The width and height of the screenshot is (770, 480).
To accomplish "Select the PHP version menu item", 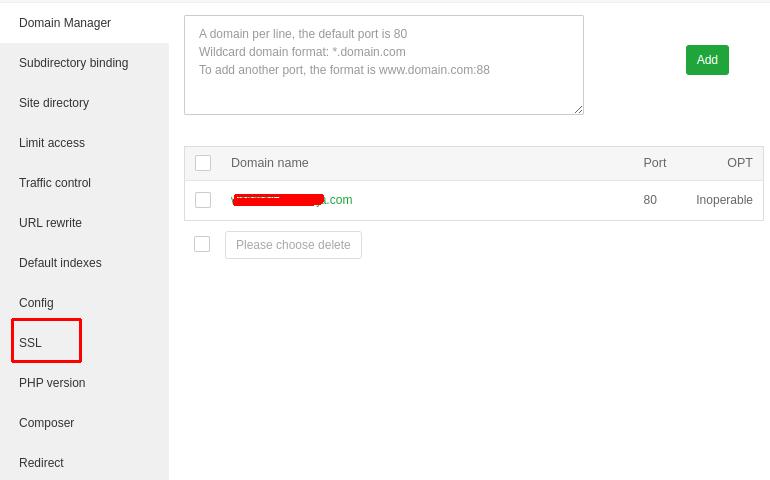I will (52, 383).
